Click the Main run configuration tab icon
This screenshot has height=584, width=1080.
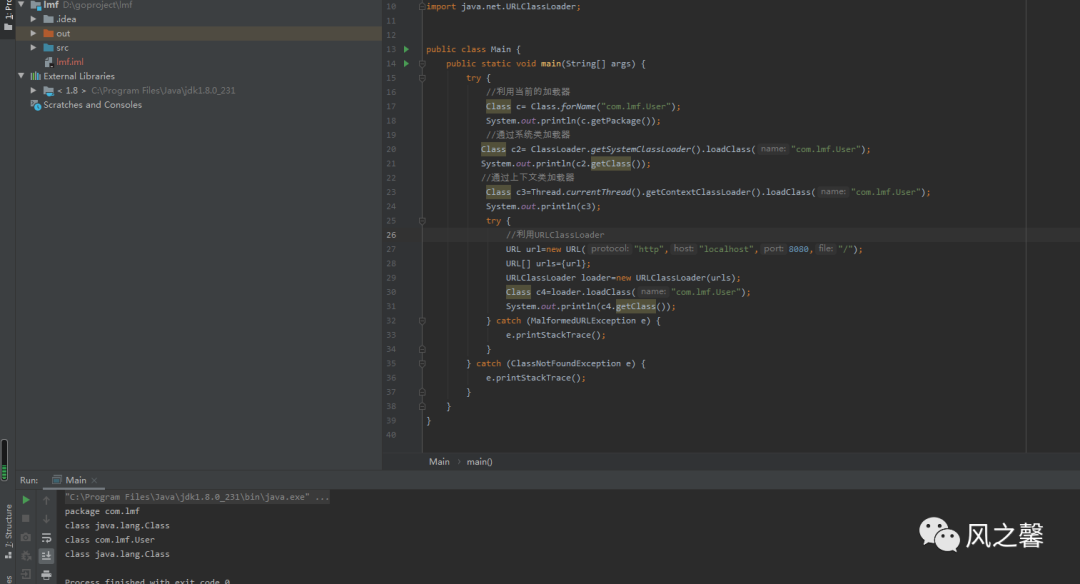coord(57,480)
